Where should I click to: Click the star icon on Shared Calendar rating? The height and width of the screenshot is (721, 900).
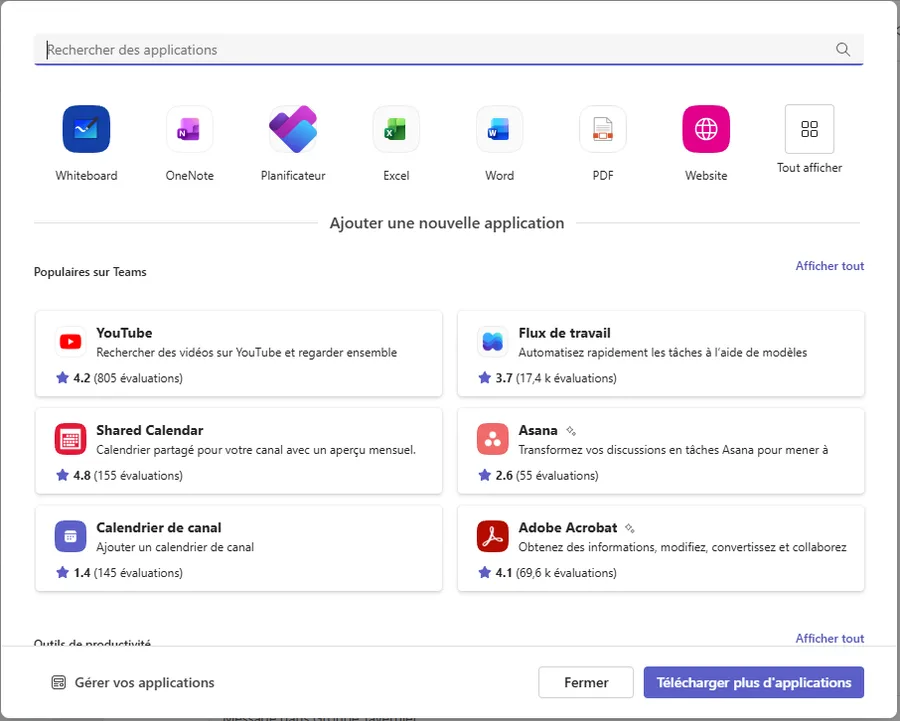(x=62, y=475)
